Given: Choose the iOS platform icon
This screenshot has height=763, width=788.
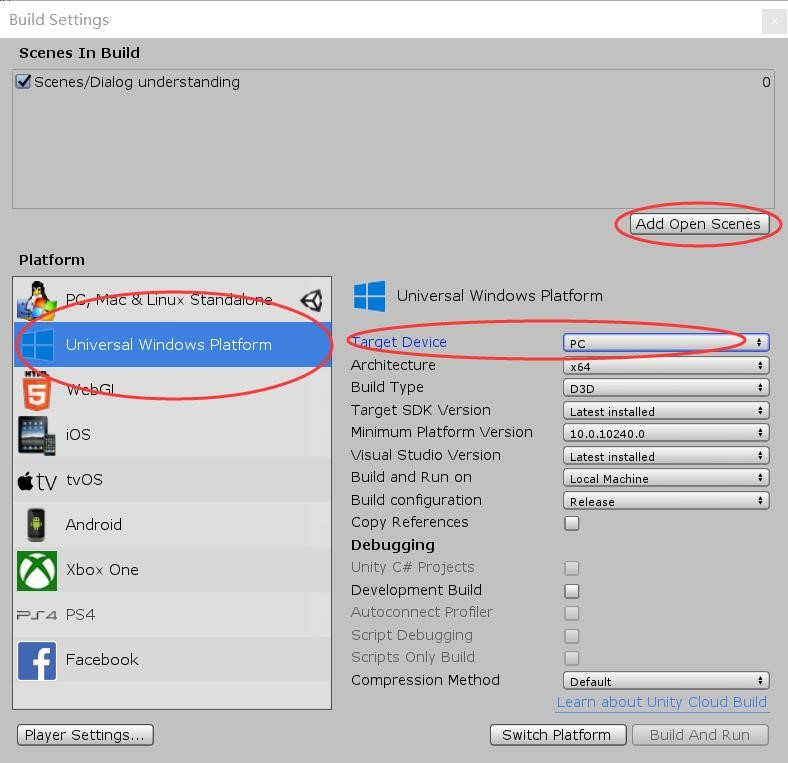Looking at the screenshot, I should point(36,434).
